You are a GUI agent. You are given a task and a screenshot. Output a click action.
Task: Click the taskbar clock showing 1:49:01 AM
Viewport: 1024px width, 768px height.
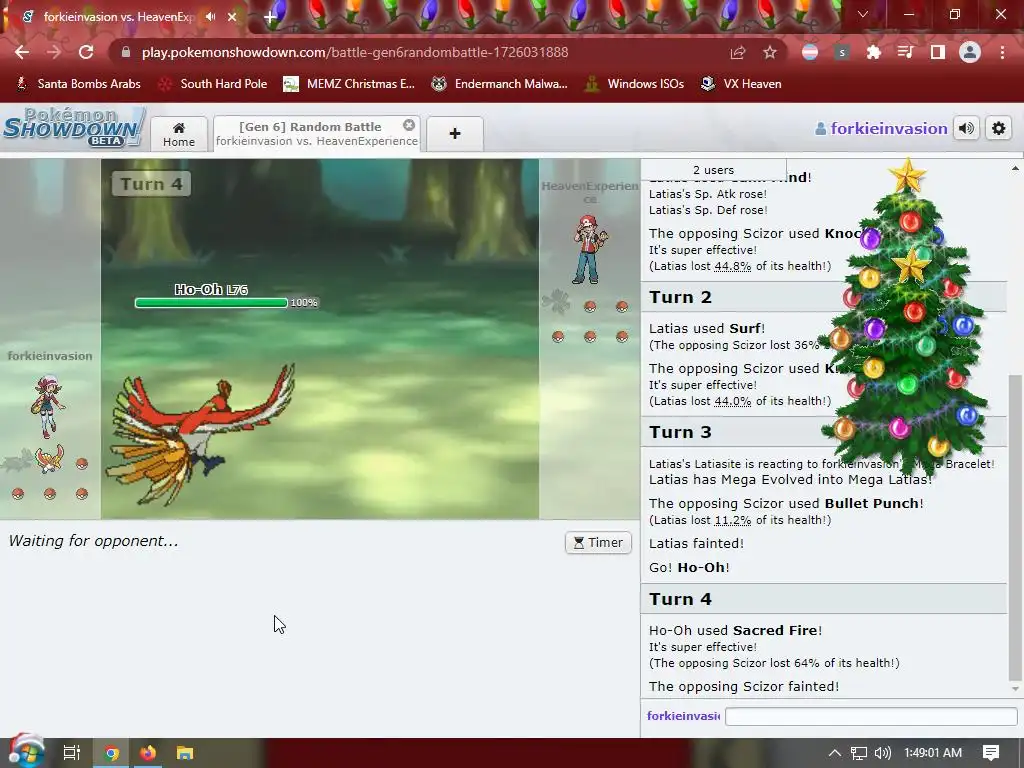tap(933, 753)
